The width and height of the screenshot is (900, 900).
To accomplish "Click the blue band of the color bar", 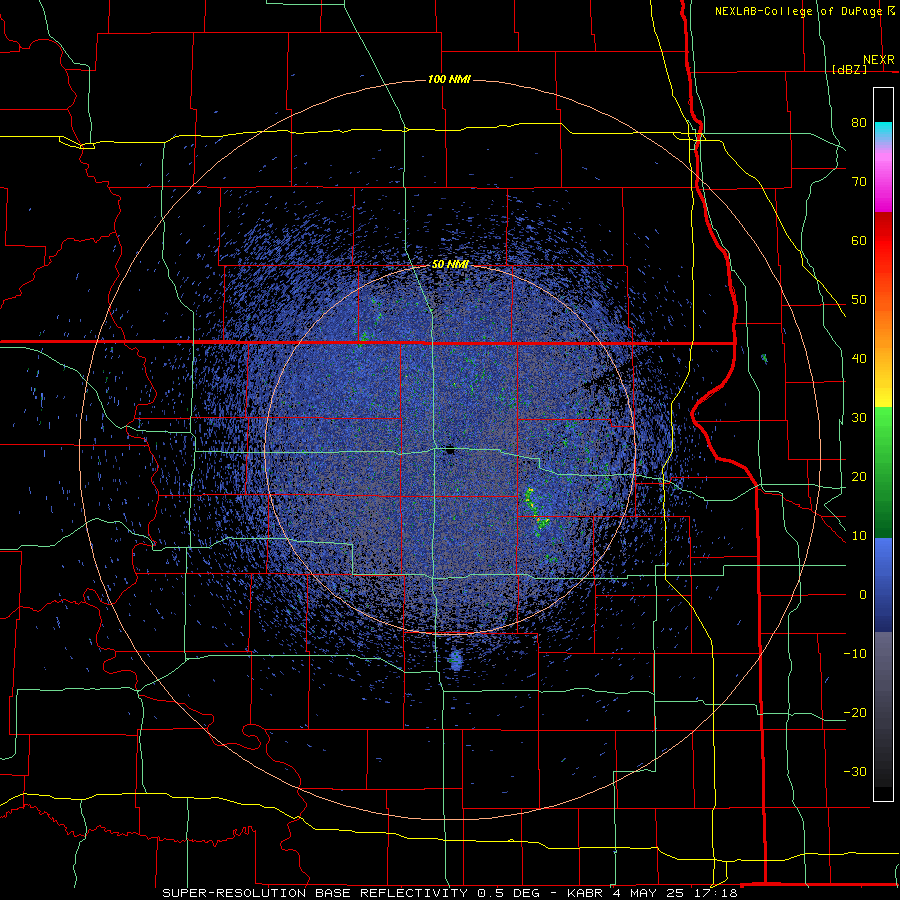I will (x=883, y=584).
